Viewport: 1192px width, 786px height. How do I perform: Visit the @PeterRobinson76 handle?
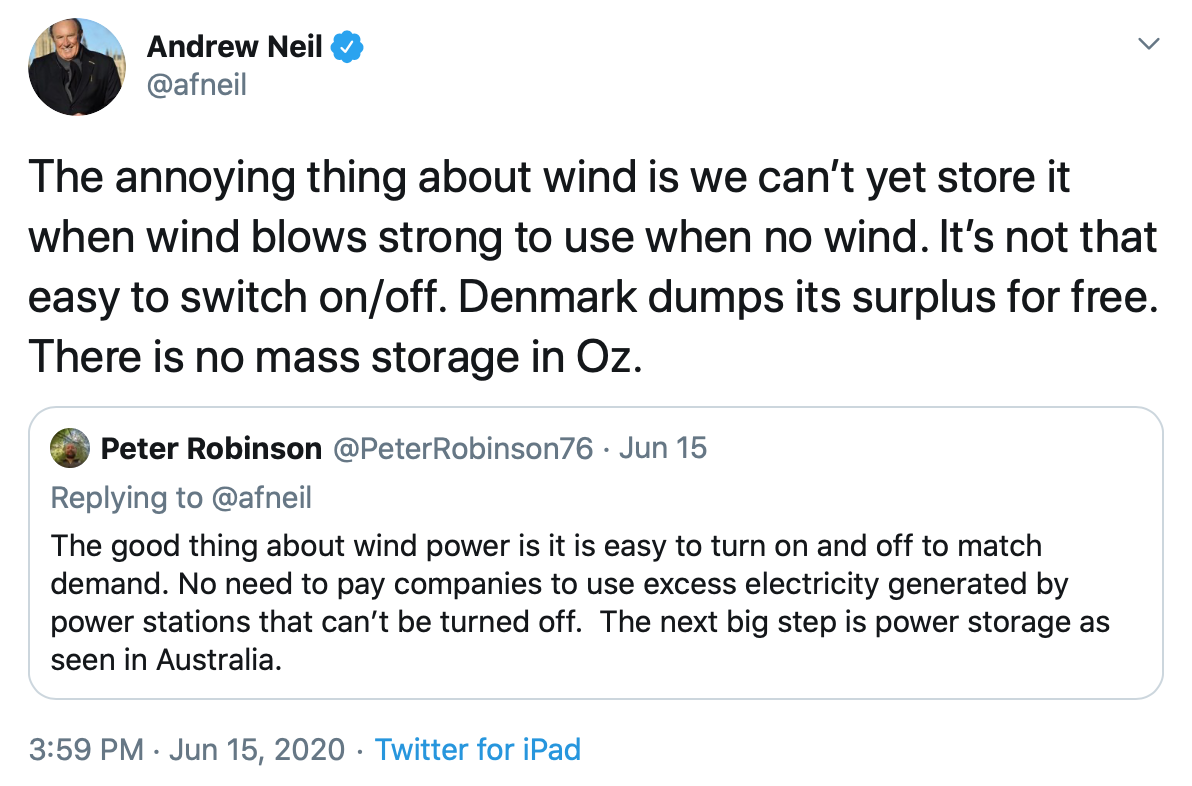463,448
